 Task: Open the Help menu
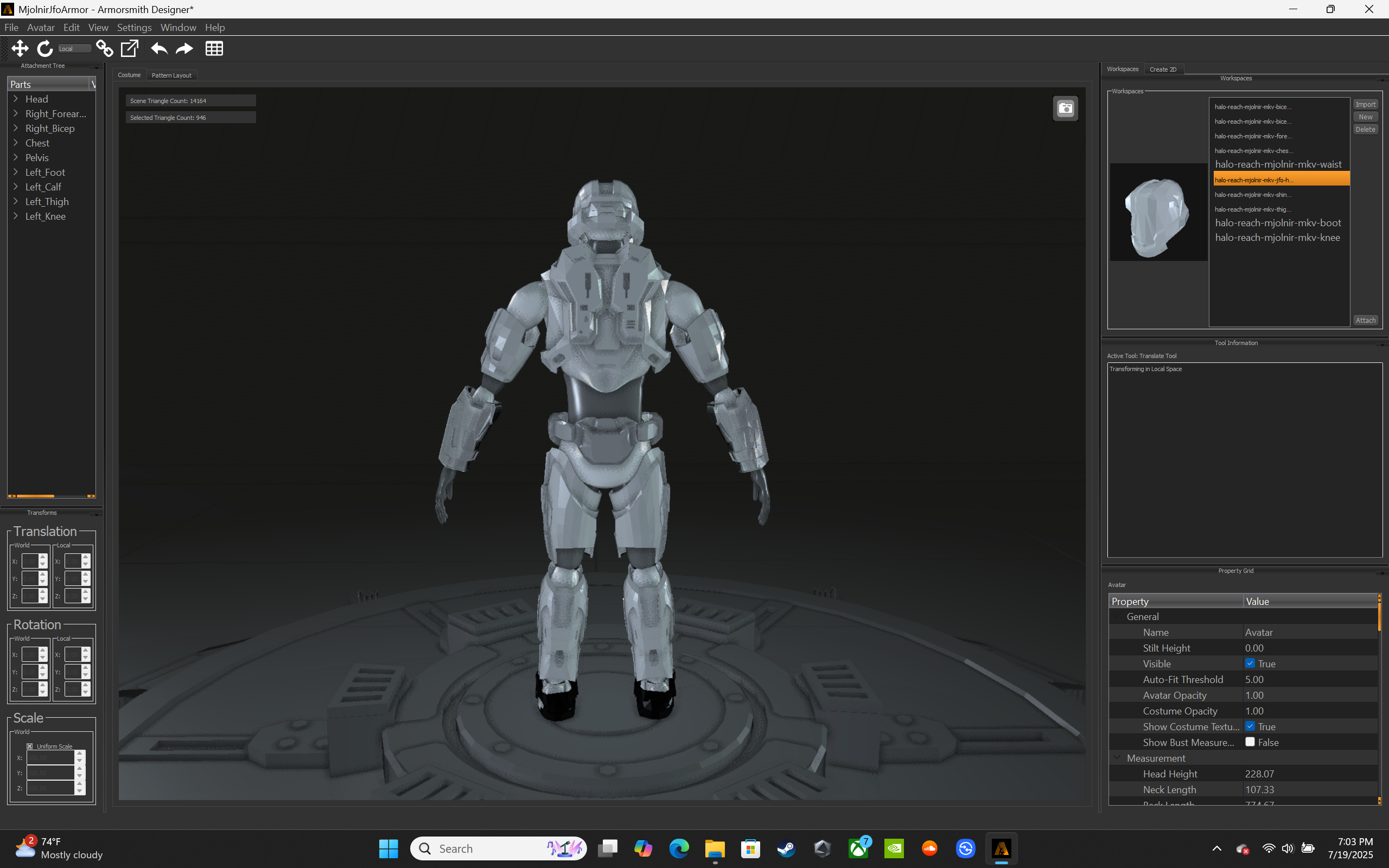pyautogui.click(x=215, y=28)
